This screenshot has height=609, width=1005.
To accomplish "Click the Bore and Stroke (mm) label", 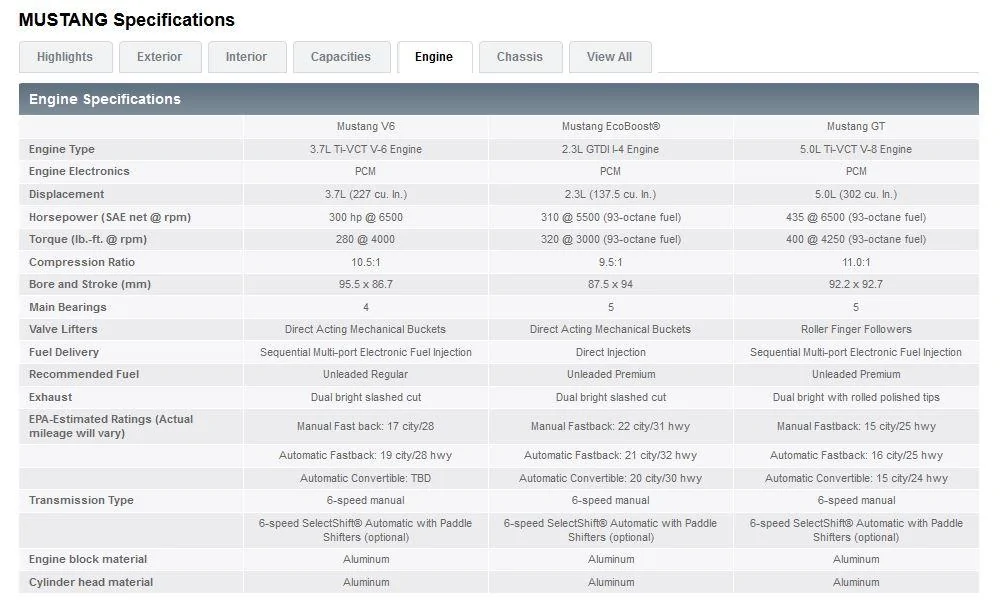I will 90,284.
